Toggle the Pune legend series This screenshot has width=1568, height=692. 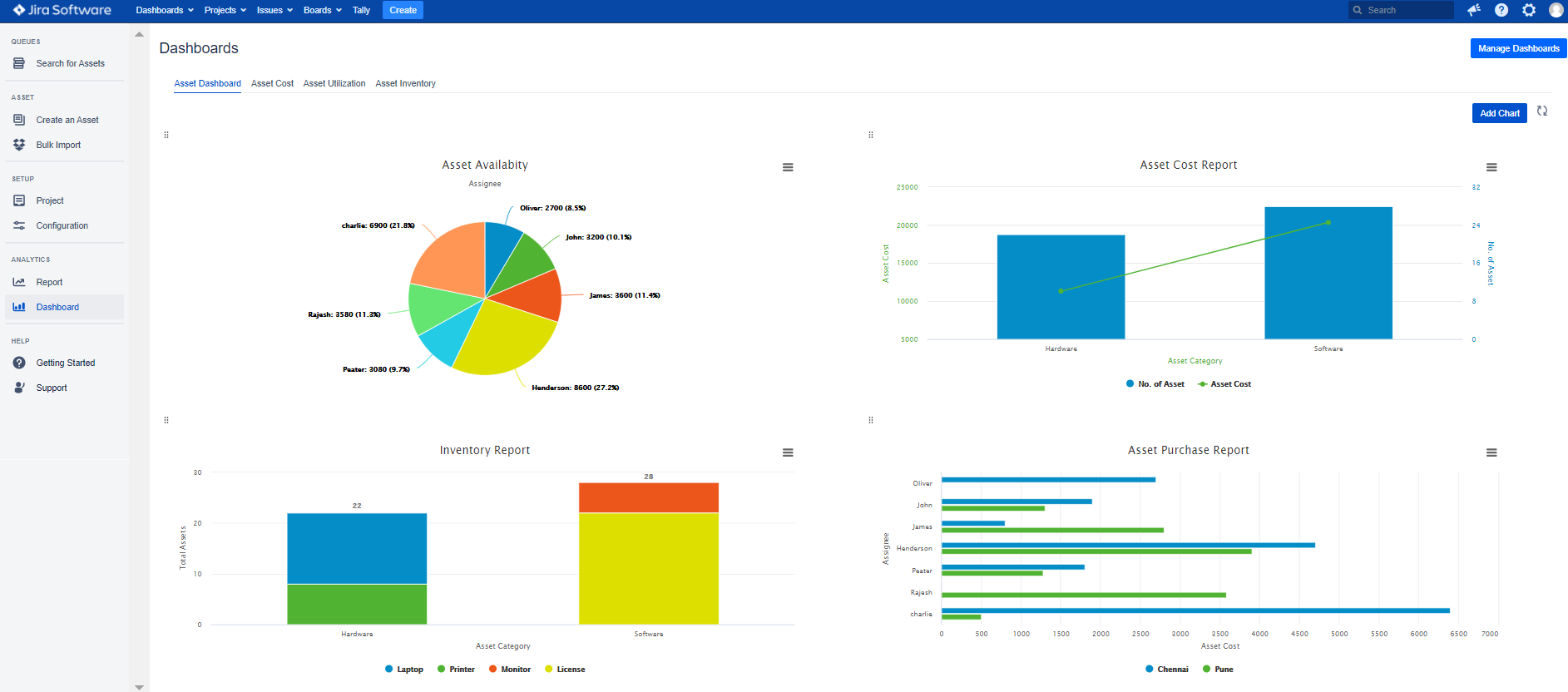click(x=1218, y=669)
